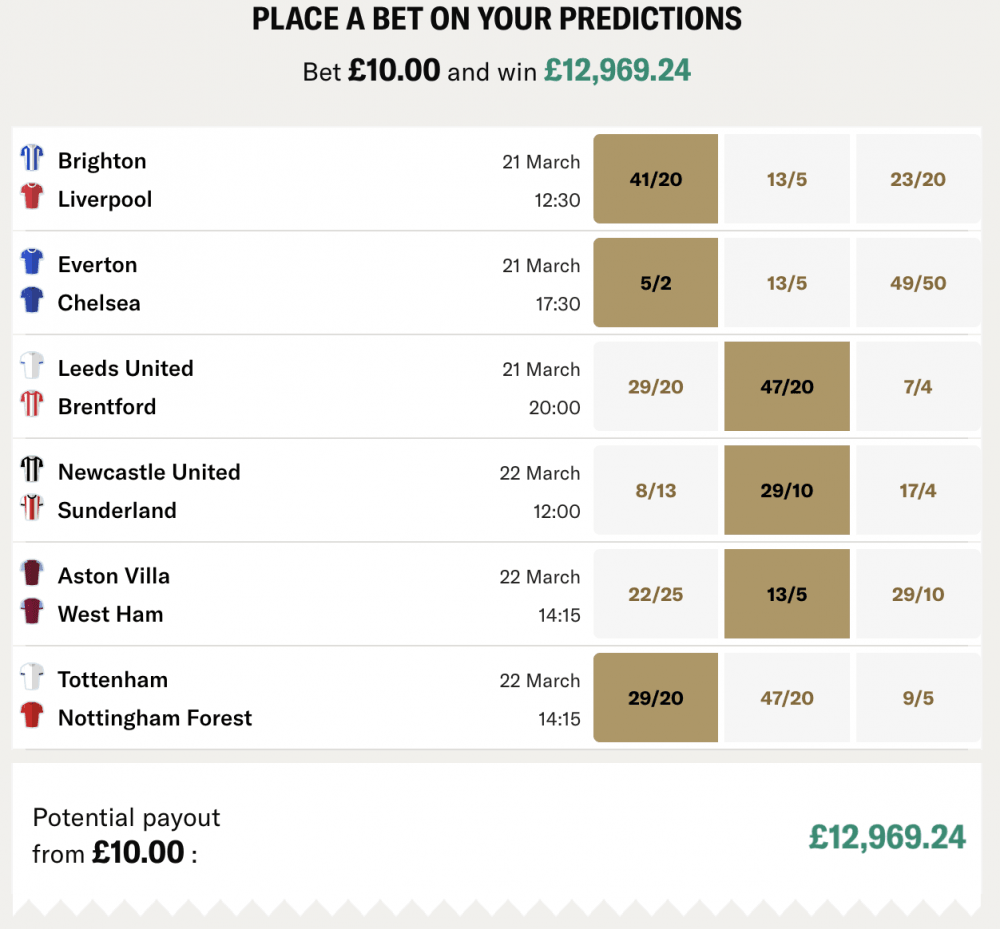Select the 17/4 Sunderland win odds
The width and height of the screenshot is (1000, 929).
(x=917, y=490)
